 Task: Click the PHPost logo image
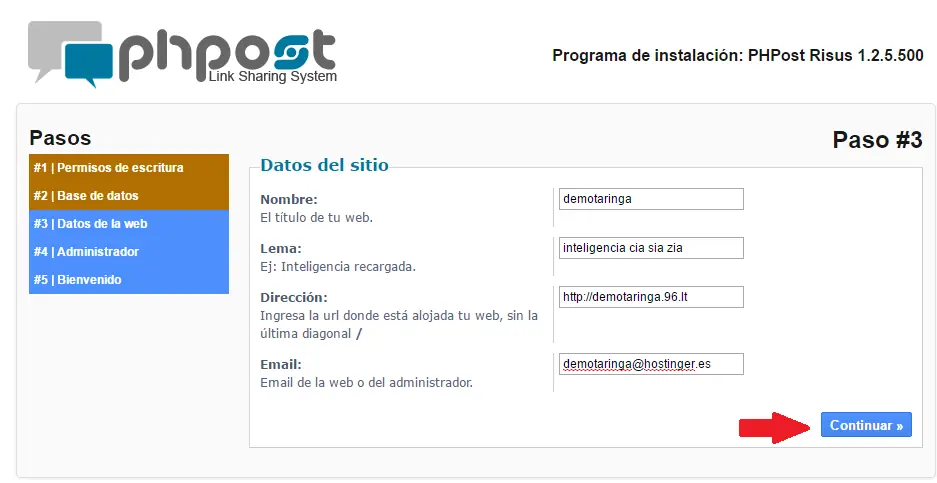[x=182, y=54]
